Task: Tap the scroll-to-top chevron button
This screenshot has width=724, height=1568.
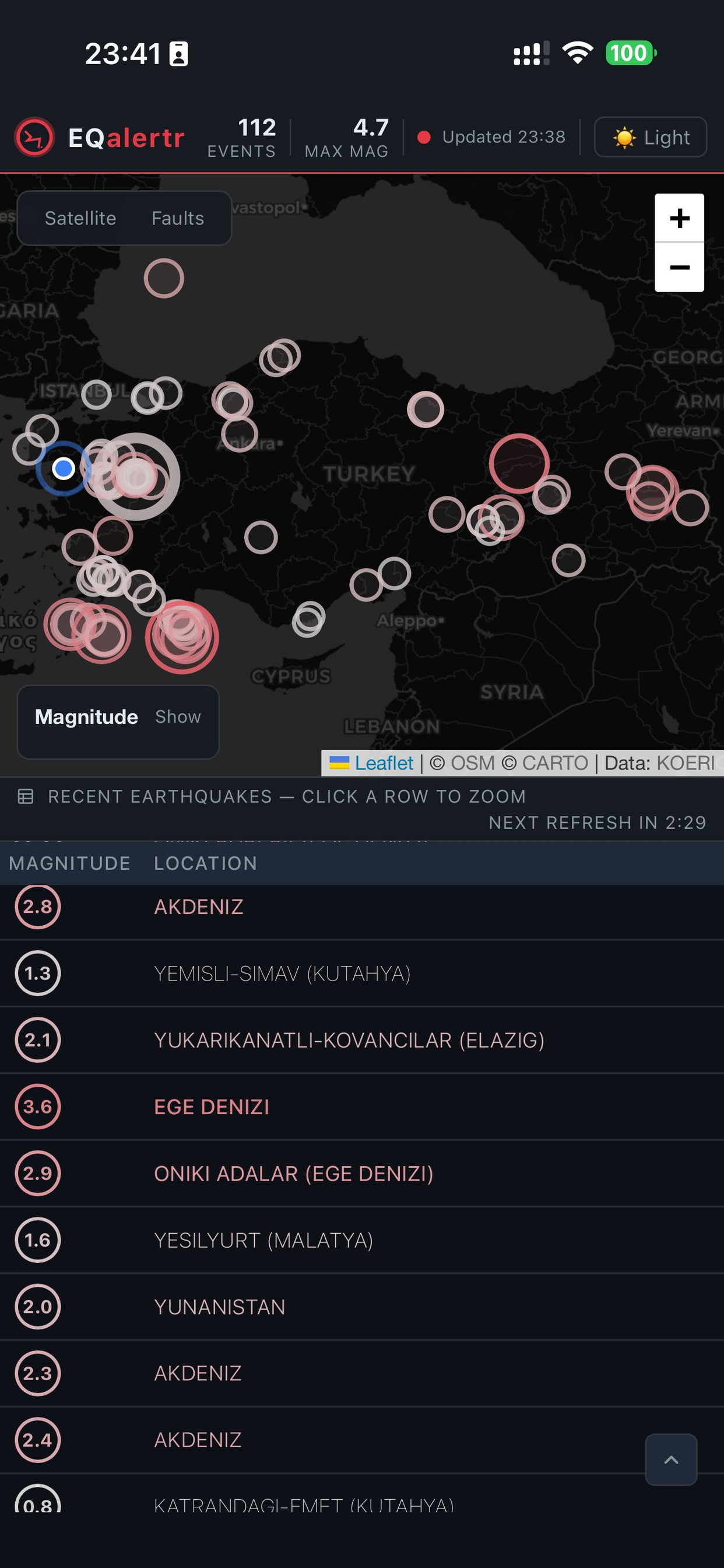Action: click(x=671, y=1459)
